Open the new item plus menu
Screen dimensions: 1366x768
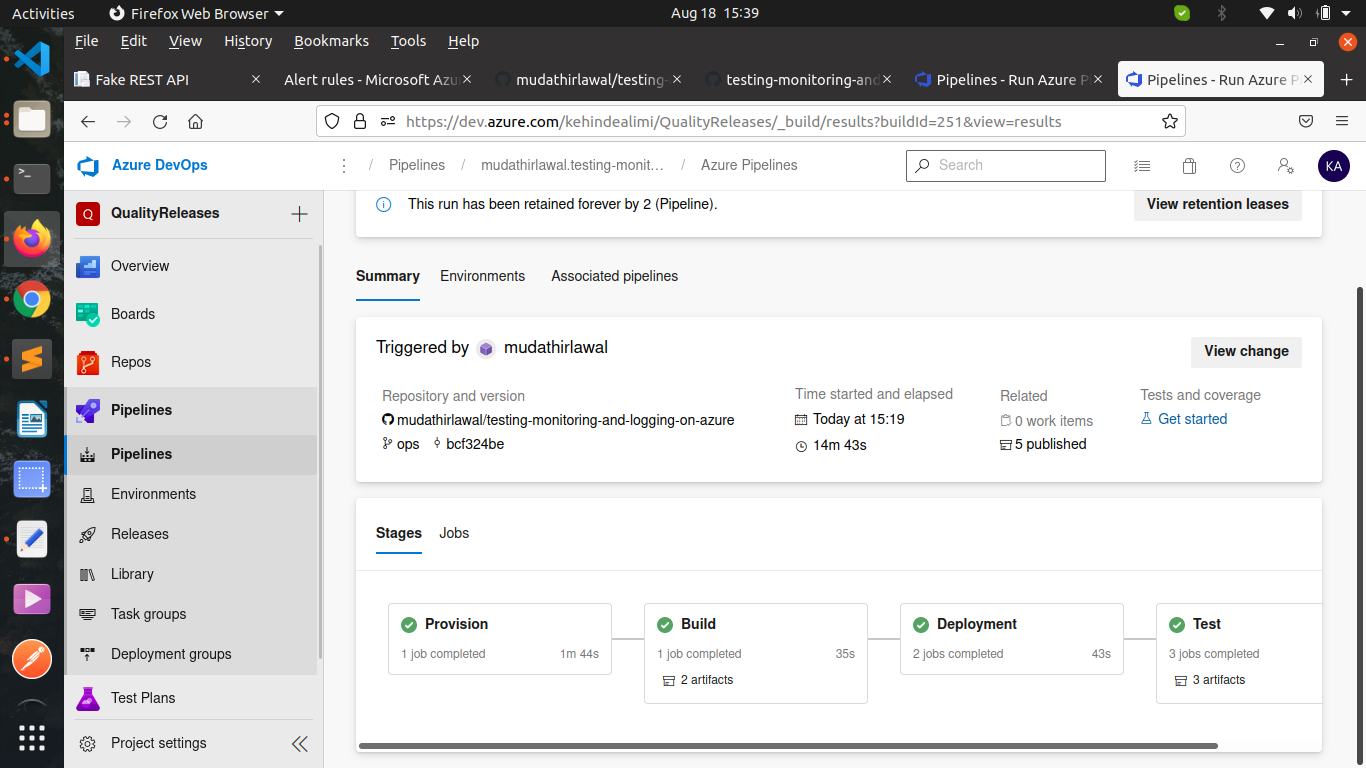299,214
